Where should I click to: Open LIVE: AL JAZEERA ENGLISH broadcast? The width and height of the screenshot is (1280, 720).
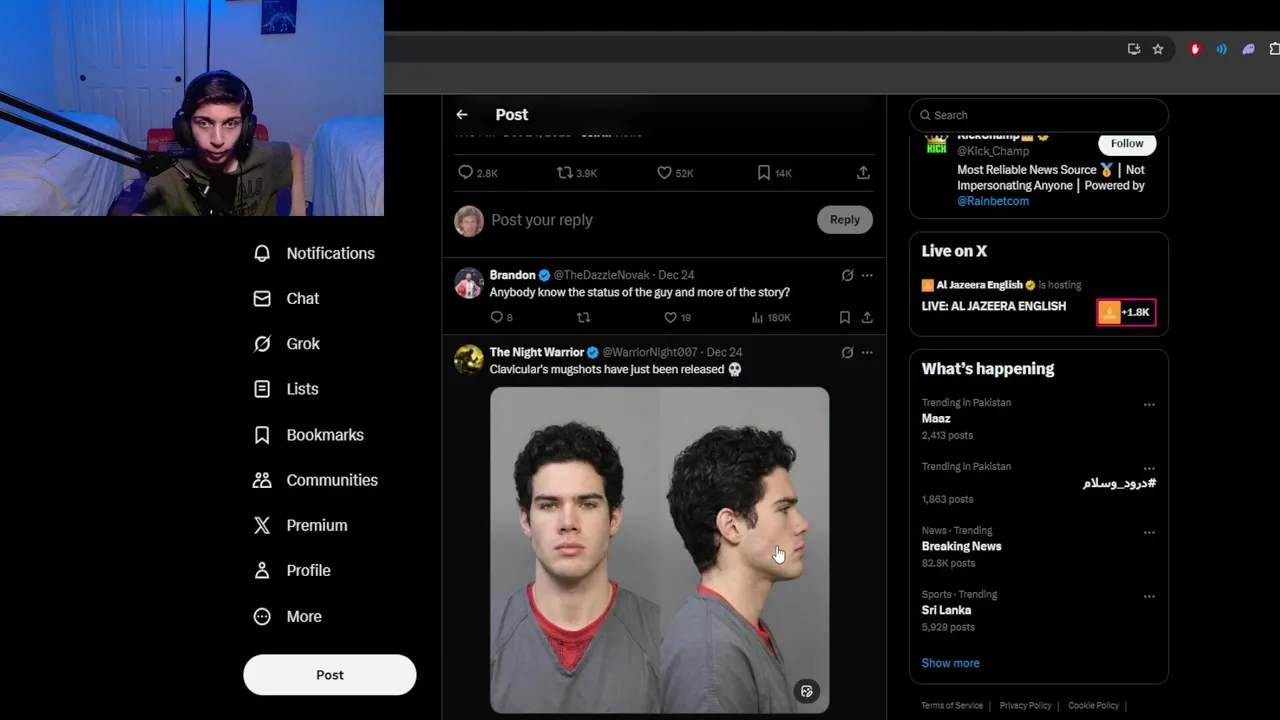point(994,306)
